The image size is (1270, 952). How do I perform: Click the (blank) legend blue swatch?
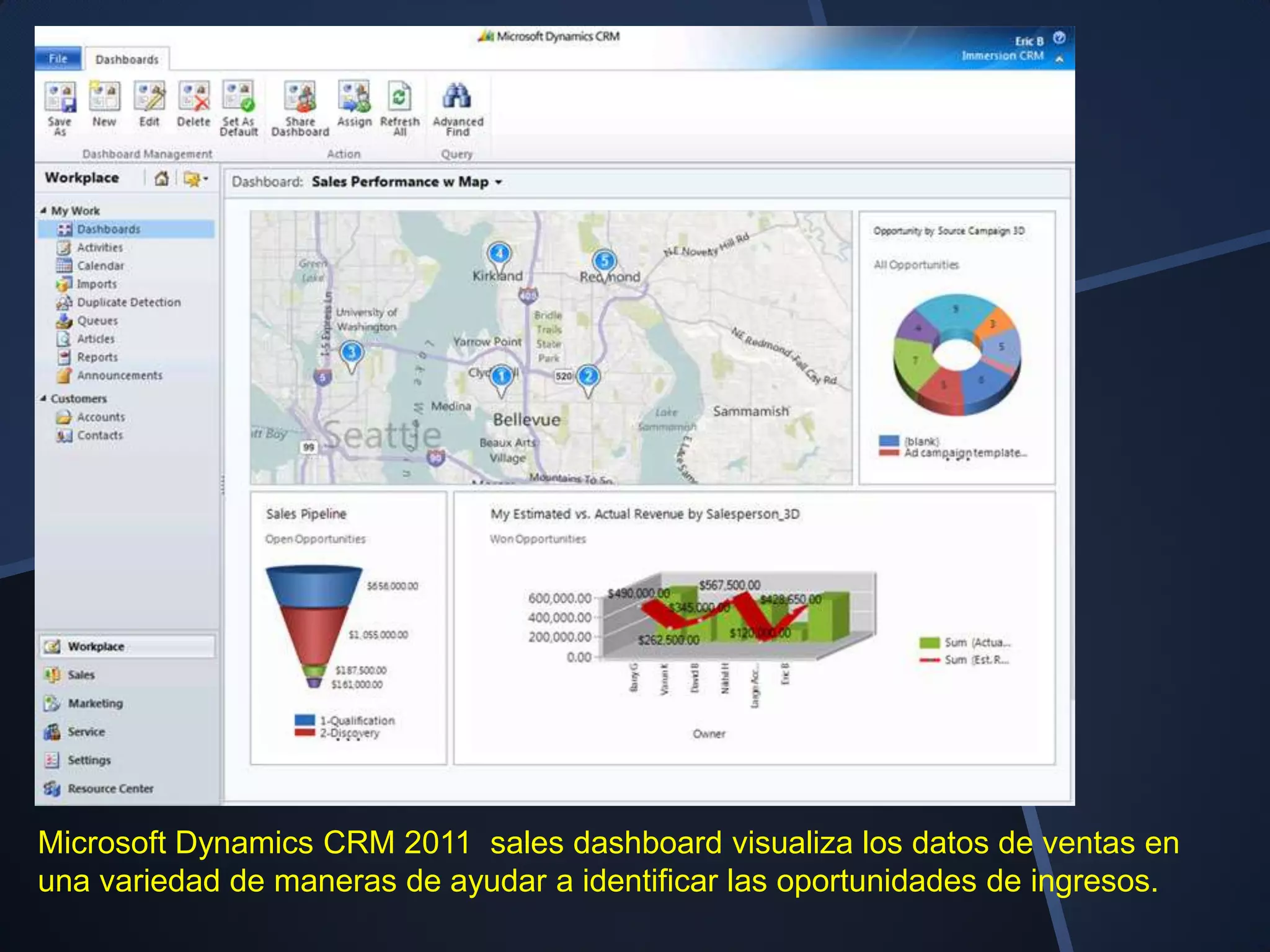889,440
